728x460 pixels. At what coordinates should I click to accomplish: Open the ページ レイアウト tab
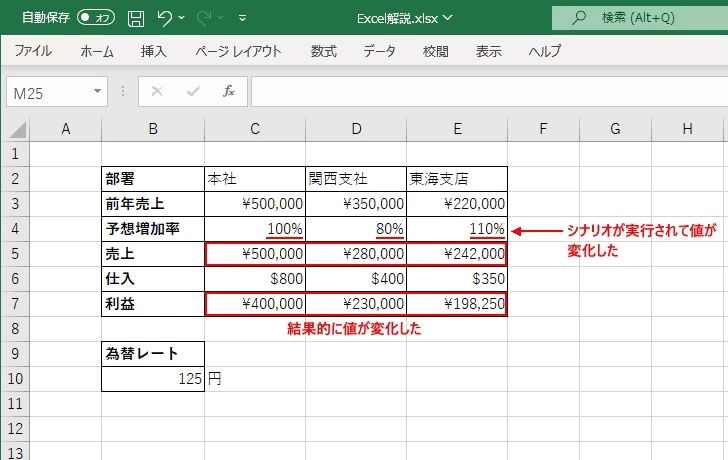[x=238, y=51]
